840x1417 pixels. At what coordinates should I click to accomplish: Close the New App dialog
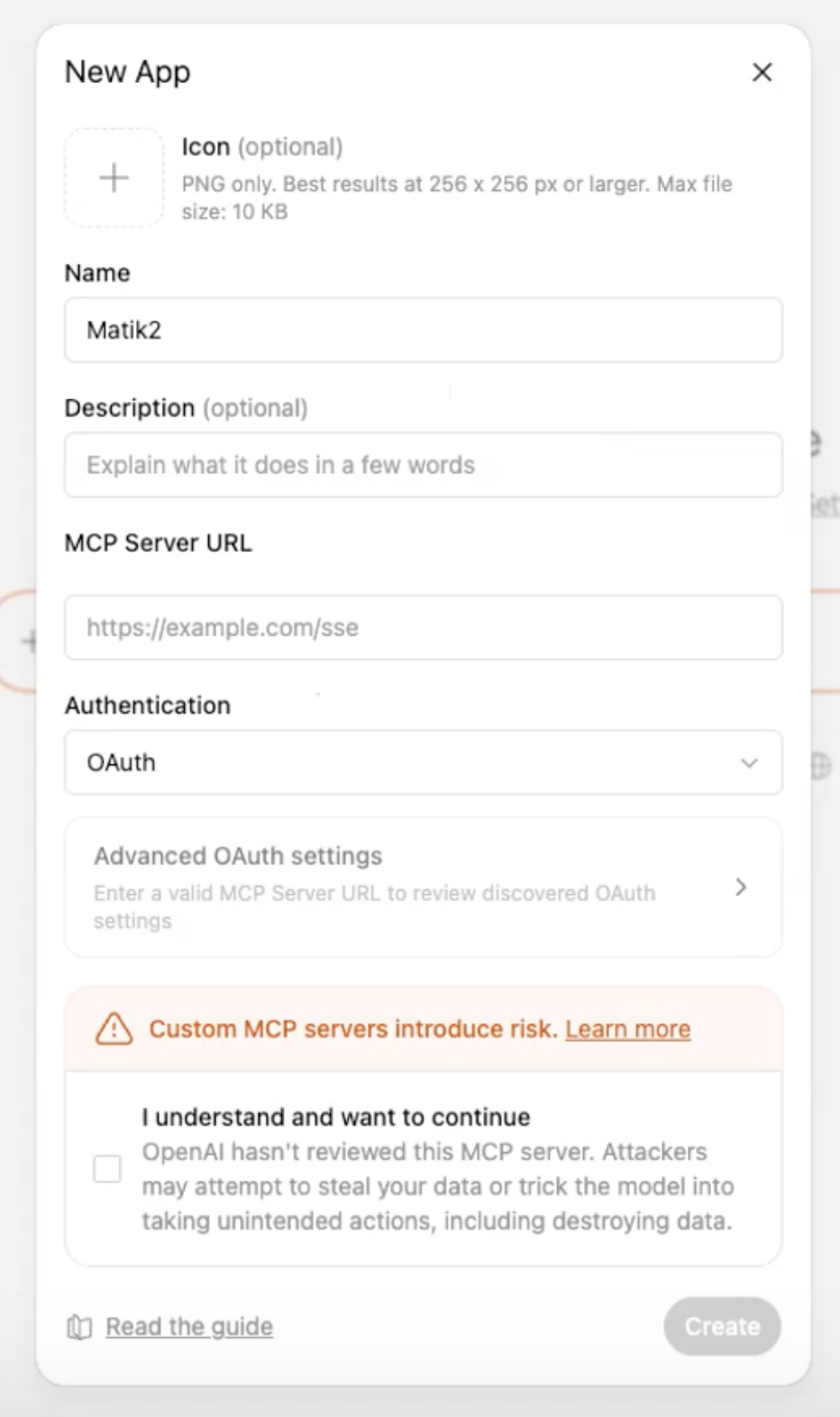click(762, 72)
